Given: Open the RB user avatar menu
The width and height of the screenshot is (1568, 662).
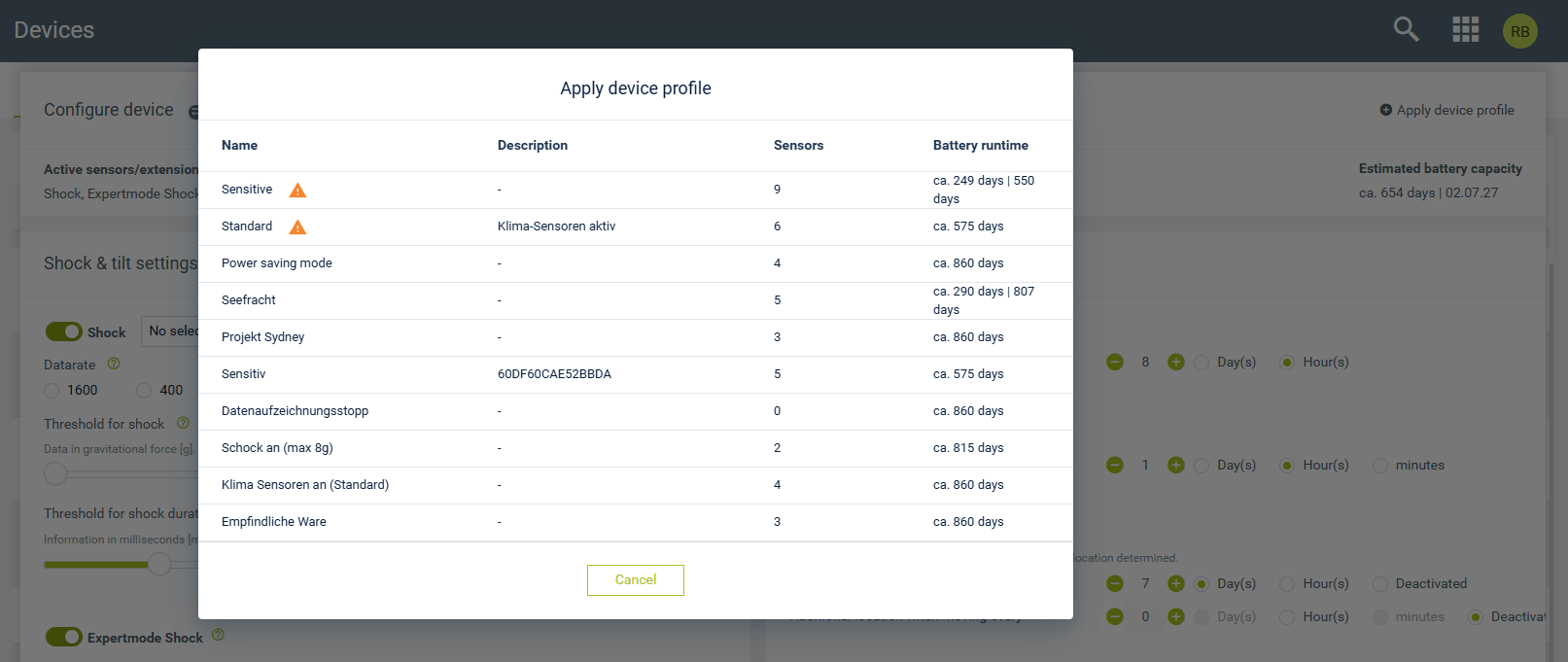Looking at the screenshot, I should click(1519, 31).
